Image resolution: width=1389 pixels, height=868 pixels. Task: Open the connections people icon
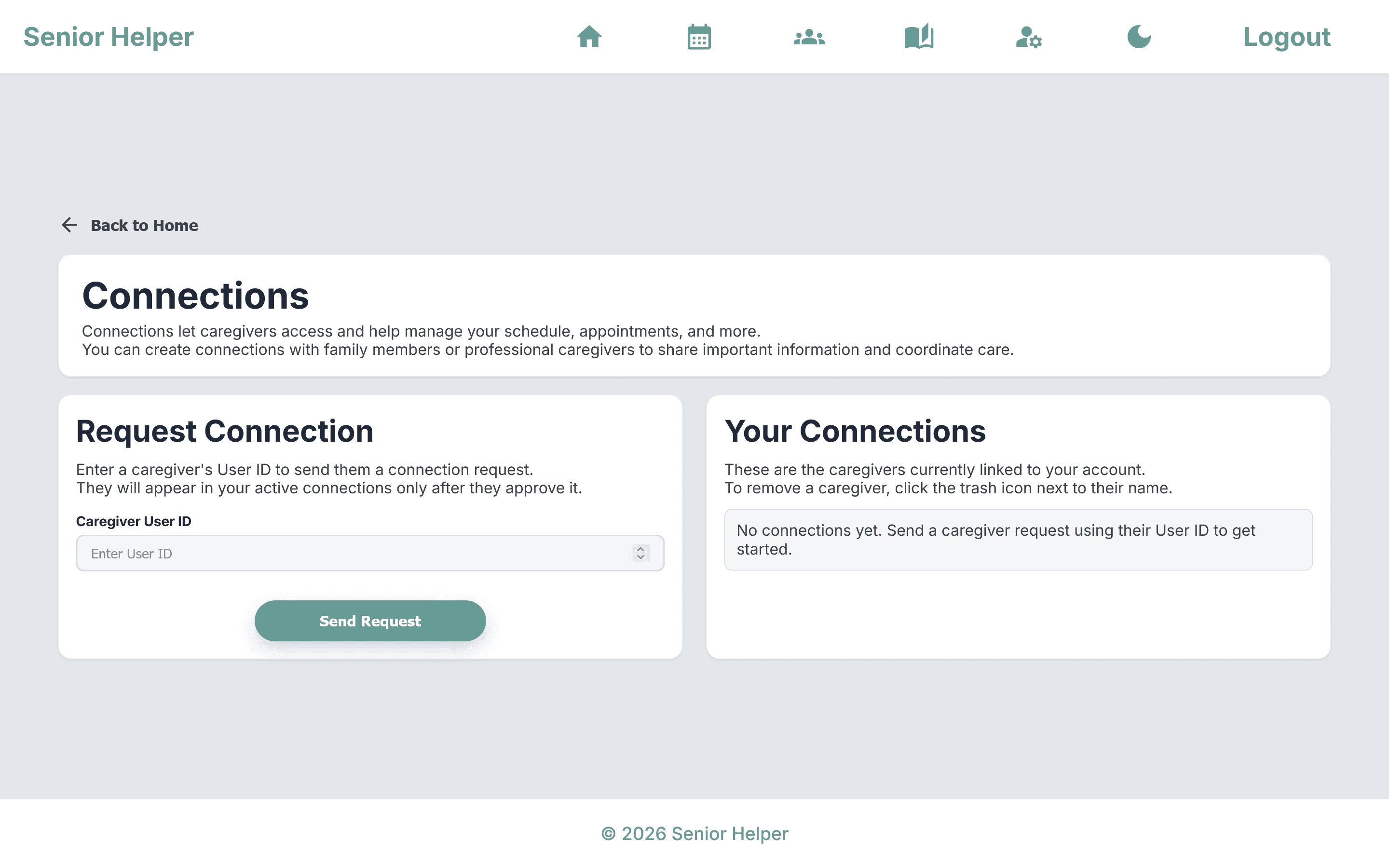pos(809,37)
